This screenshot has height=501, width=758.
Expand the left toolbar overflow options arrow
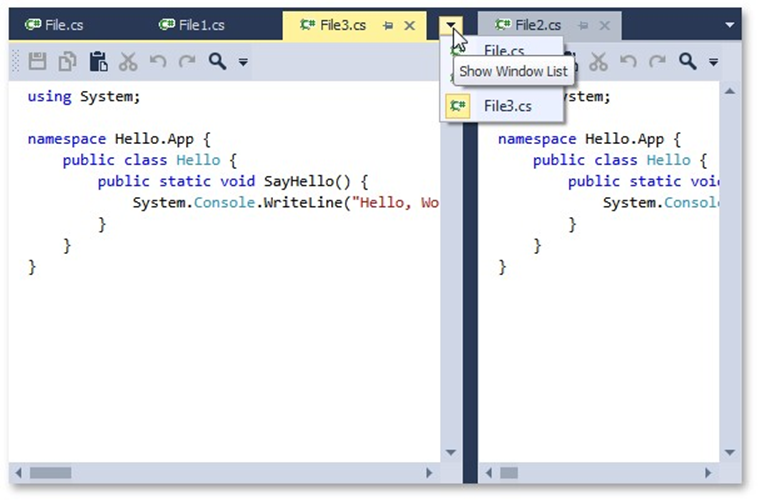pyautogui.click(x=243, y=63)
